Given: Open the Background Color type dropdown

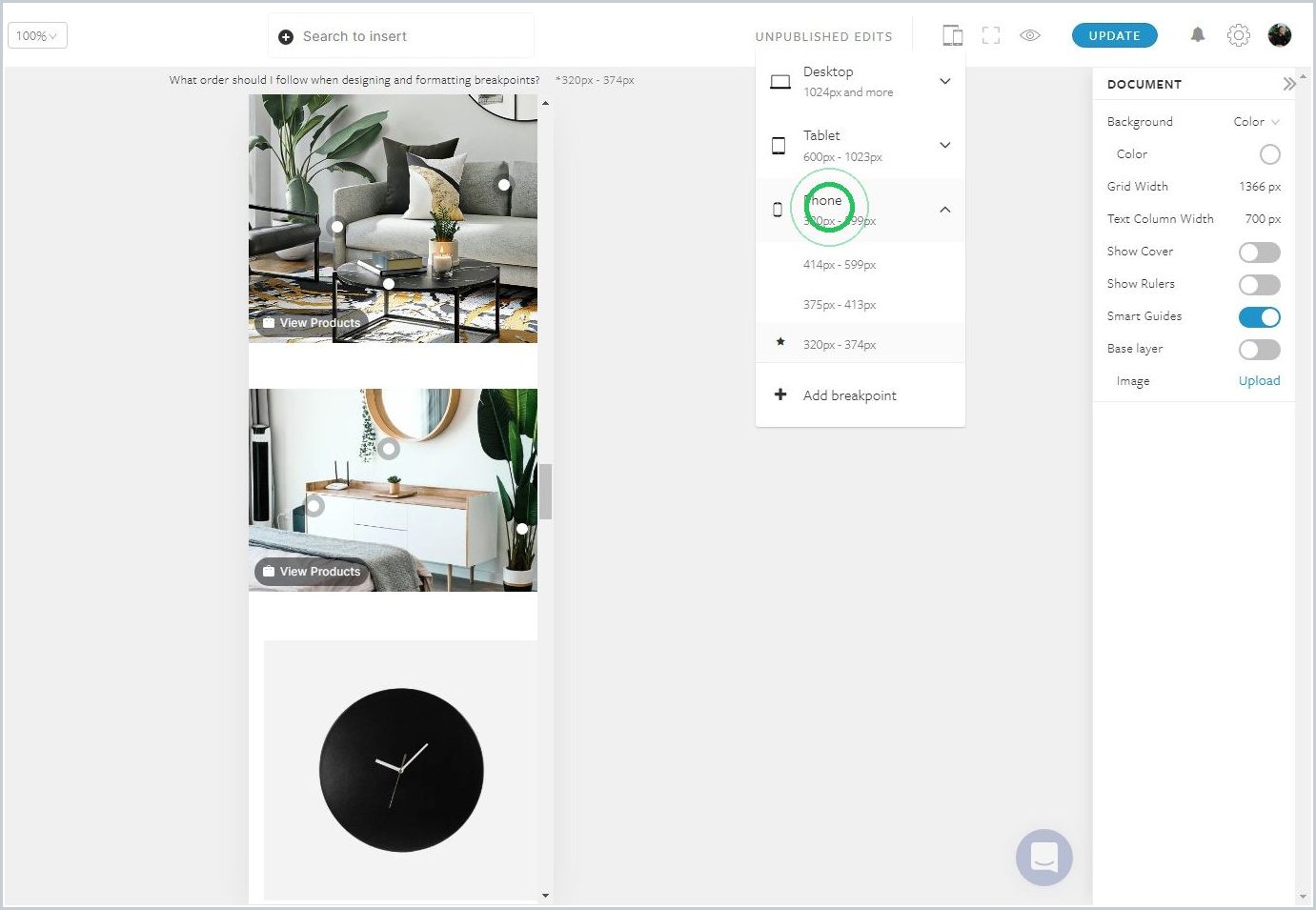Looking at the screenshot, I should point(1256,122).
